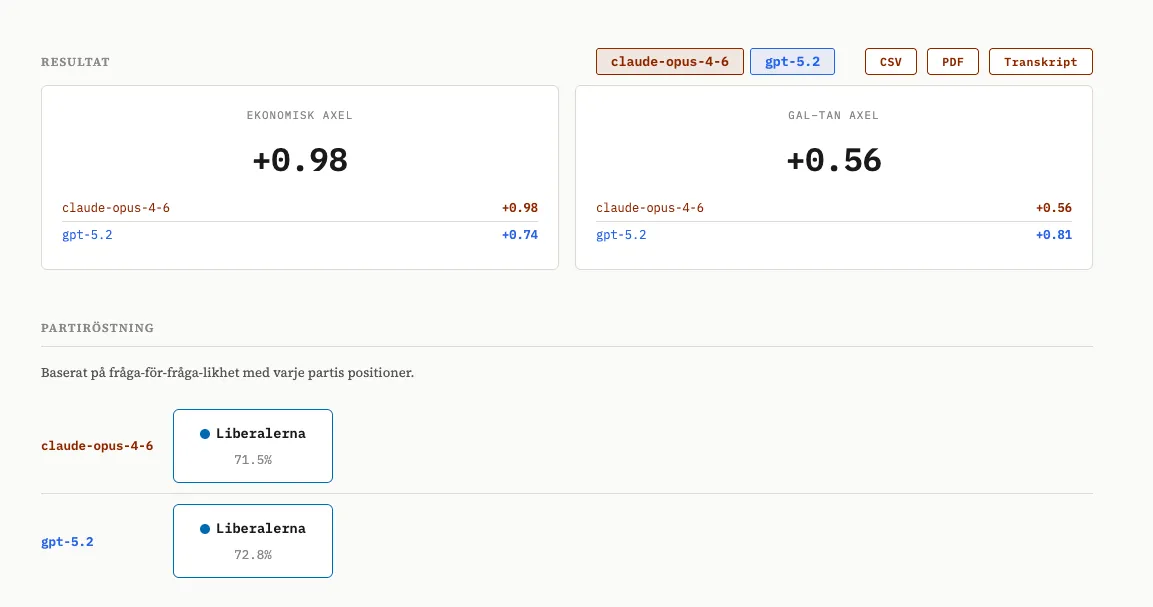1153x607 pixels.
Task: Click the Partiröstning section heading
Action: (97, 328)
